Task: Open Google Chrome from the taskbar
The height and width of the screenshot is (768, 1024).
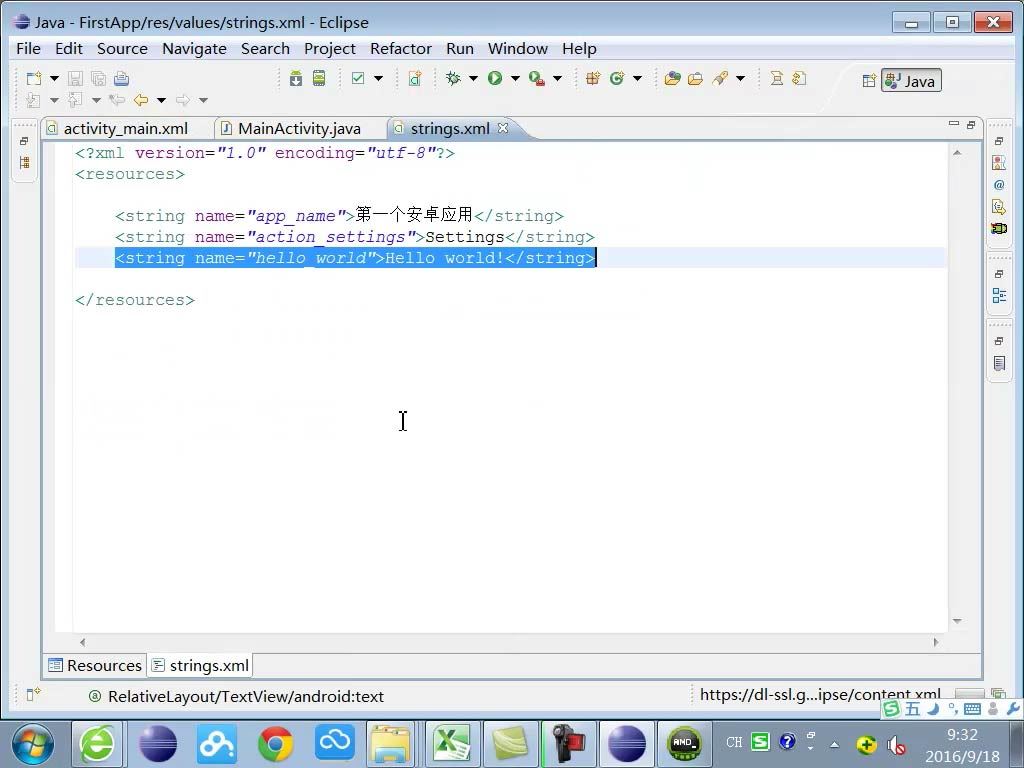Action: (x=276, y=744)
